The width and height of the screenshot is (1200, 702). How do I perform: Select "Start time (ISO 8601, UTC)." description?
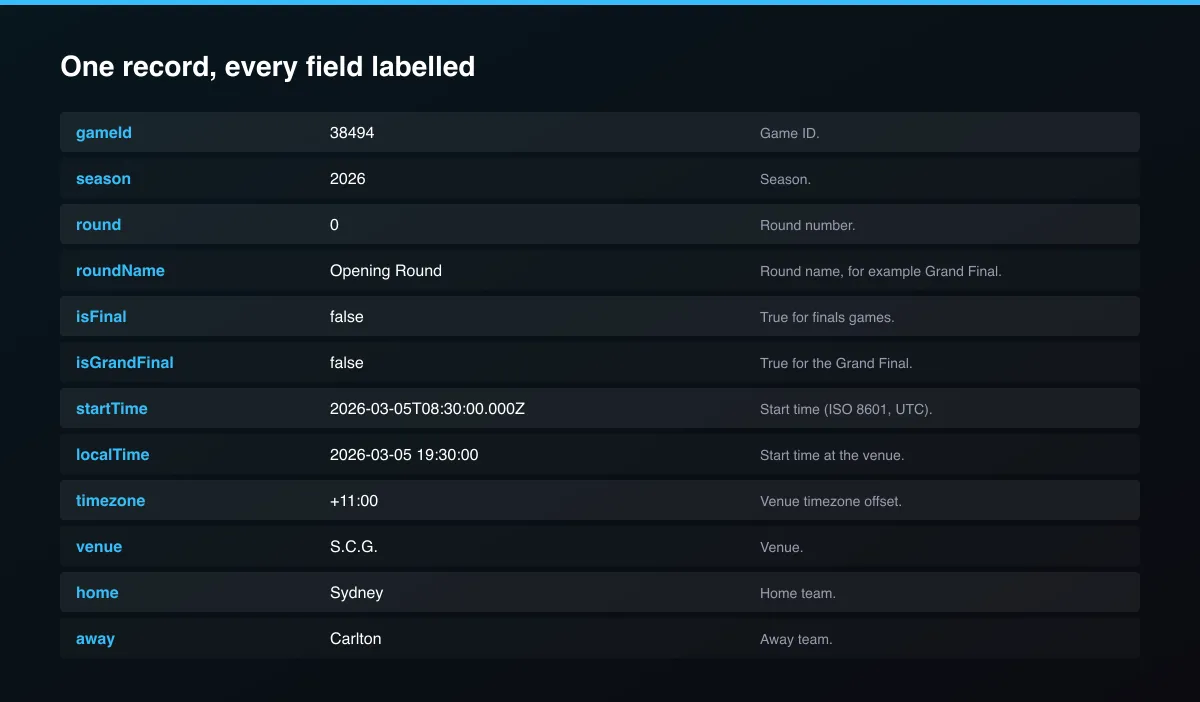click(846, 409)
